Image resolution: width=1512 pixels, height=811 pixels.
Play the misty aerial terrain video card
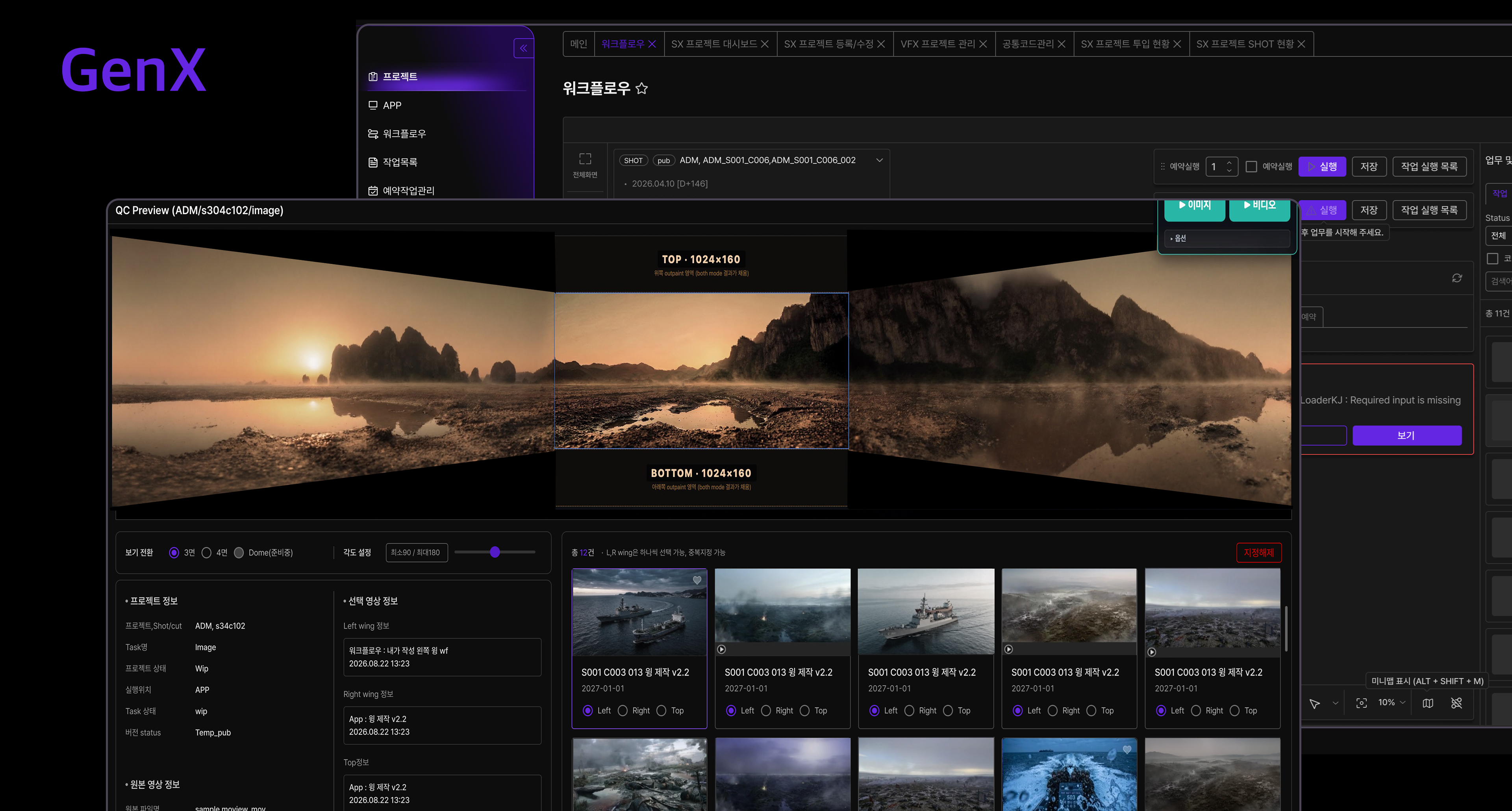click(1008, 650)
